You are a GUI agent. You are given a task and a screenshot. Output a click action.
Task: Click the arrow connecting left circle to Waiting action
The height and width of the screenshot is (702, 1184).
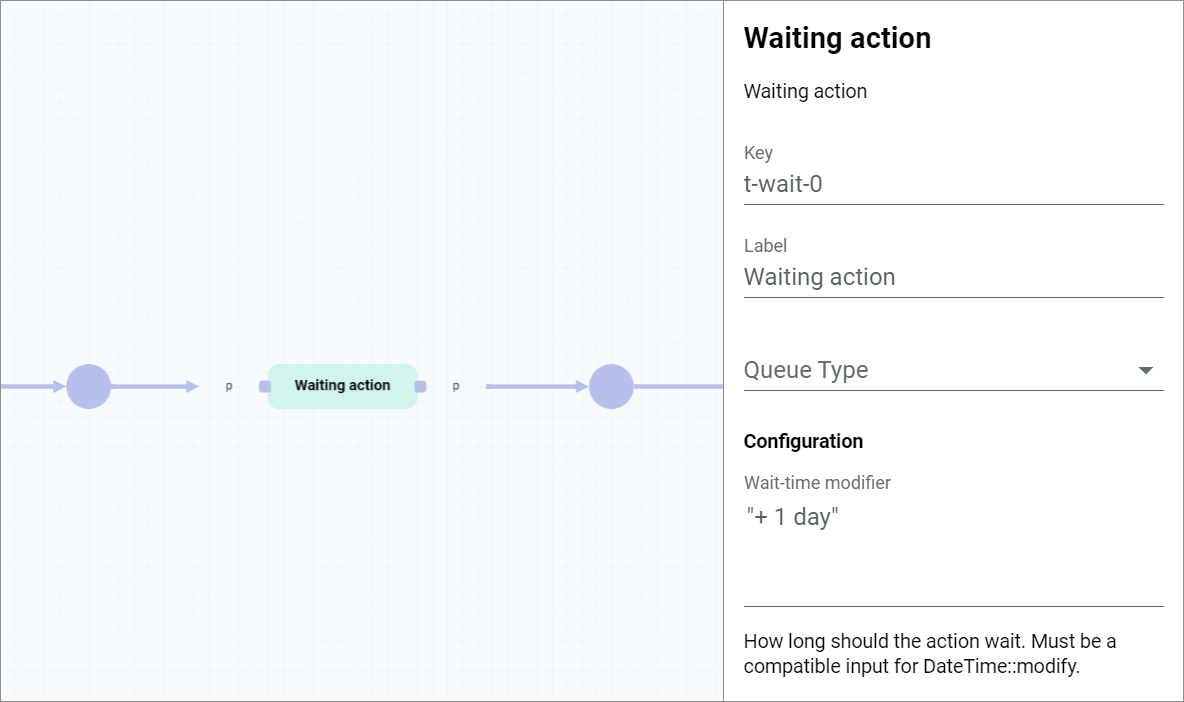click(155, 386)
